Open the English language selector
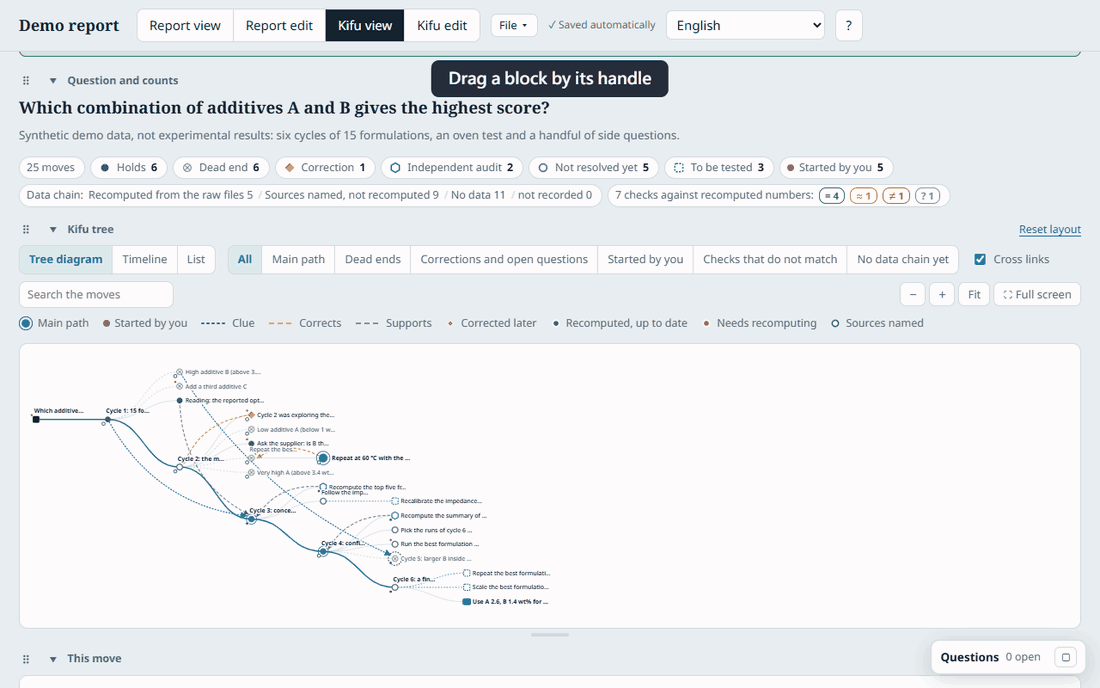This screenshot has height=688, width=1100. pos(745,25)
